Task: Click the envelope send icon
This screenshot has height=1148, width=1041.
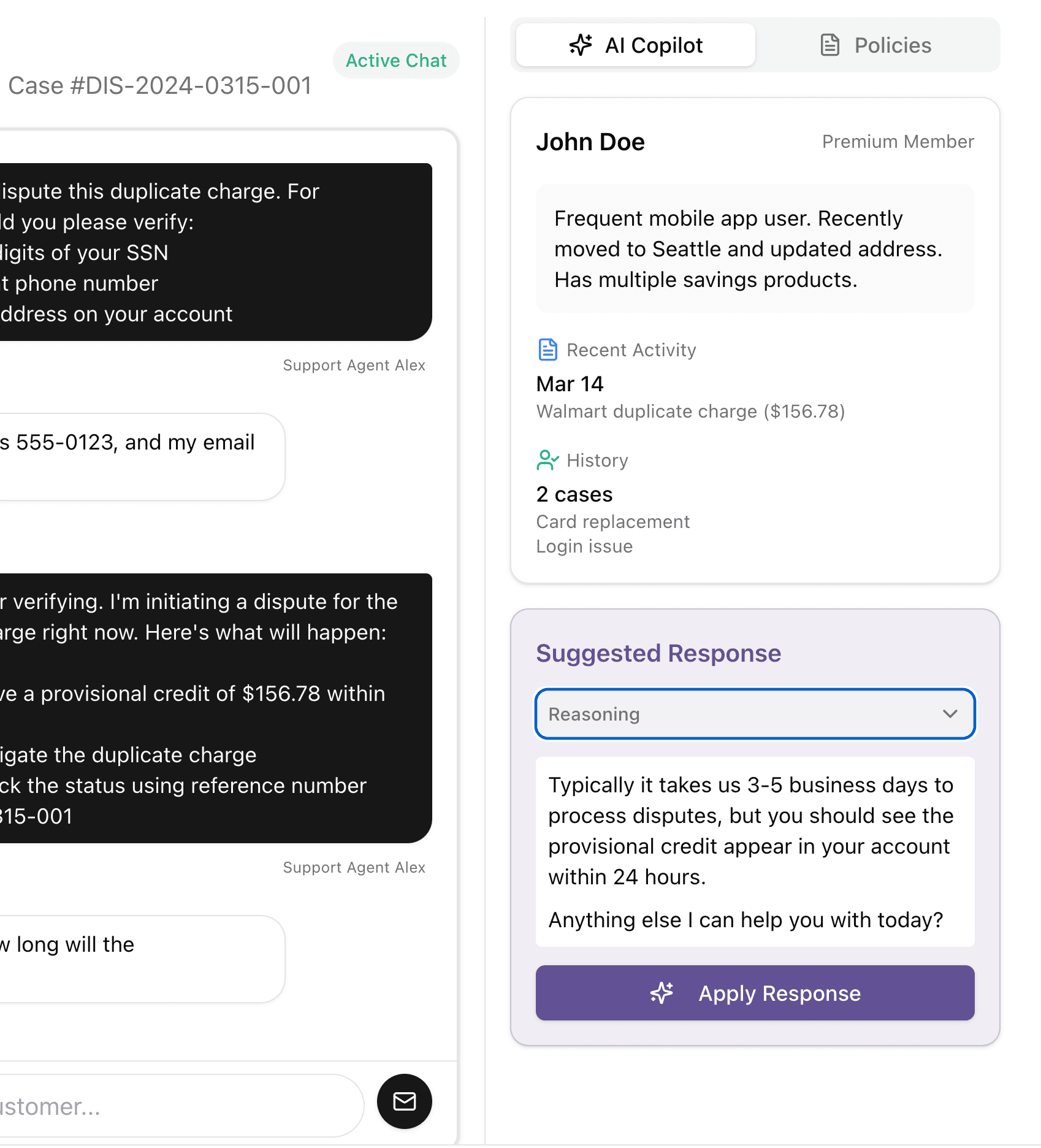Action: pyautogui.click(x=404, y=1102)
